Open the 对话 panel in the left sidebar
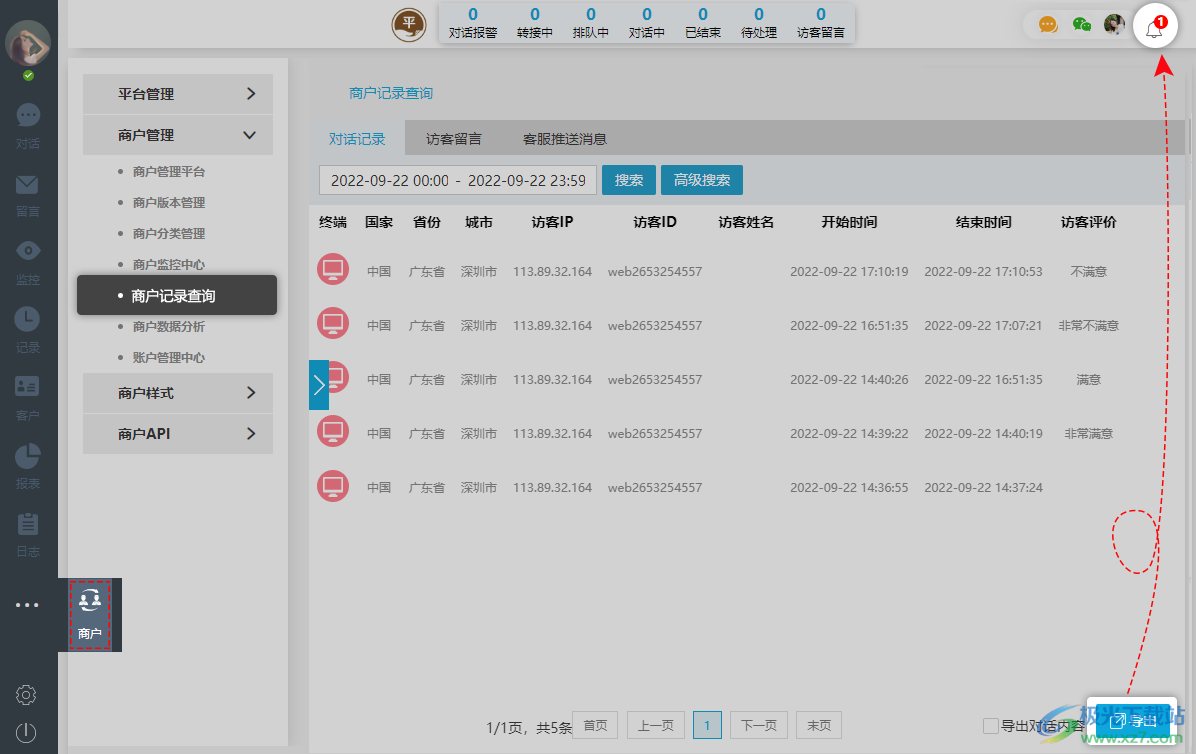The image size is (1196, 754). point(27,120)
